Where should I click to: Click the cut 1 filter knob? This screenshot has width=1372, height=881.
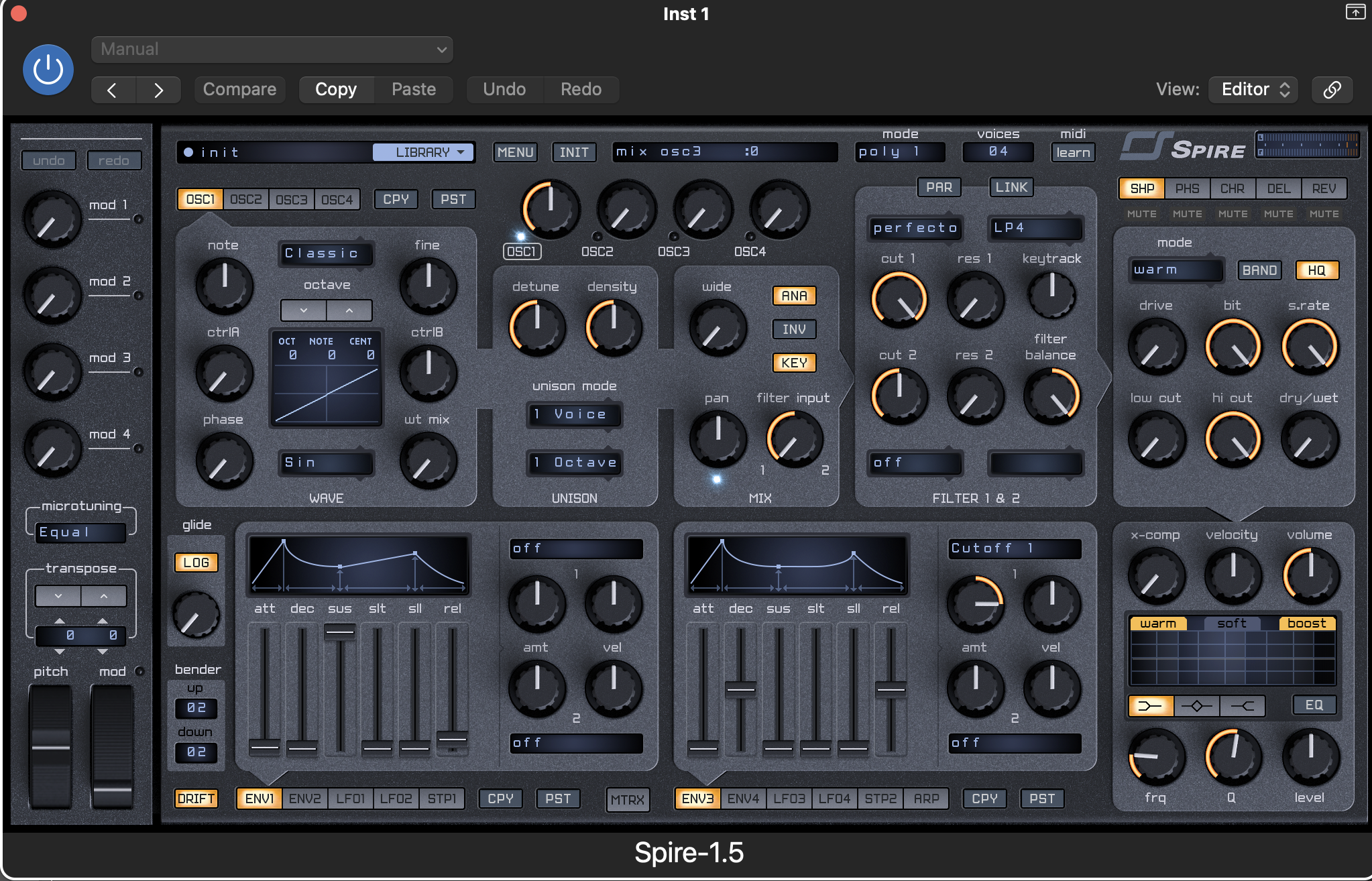coord(899,300)
